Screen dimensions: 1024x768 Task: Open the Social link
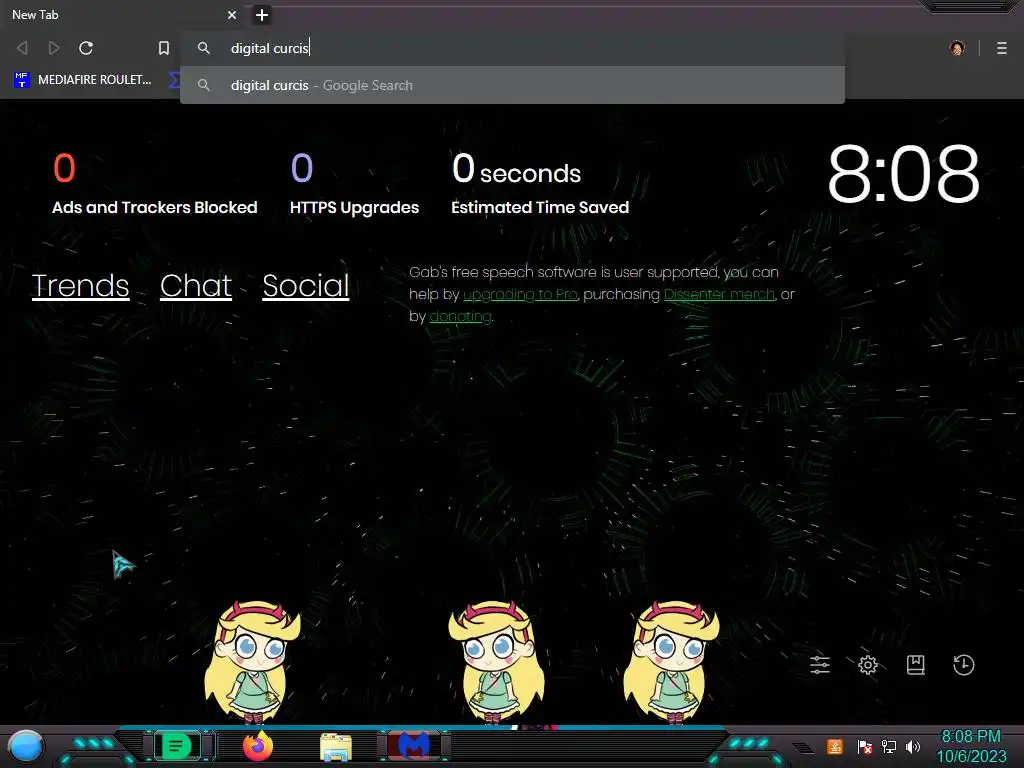tap(306, 285)
